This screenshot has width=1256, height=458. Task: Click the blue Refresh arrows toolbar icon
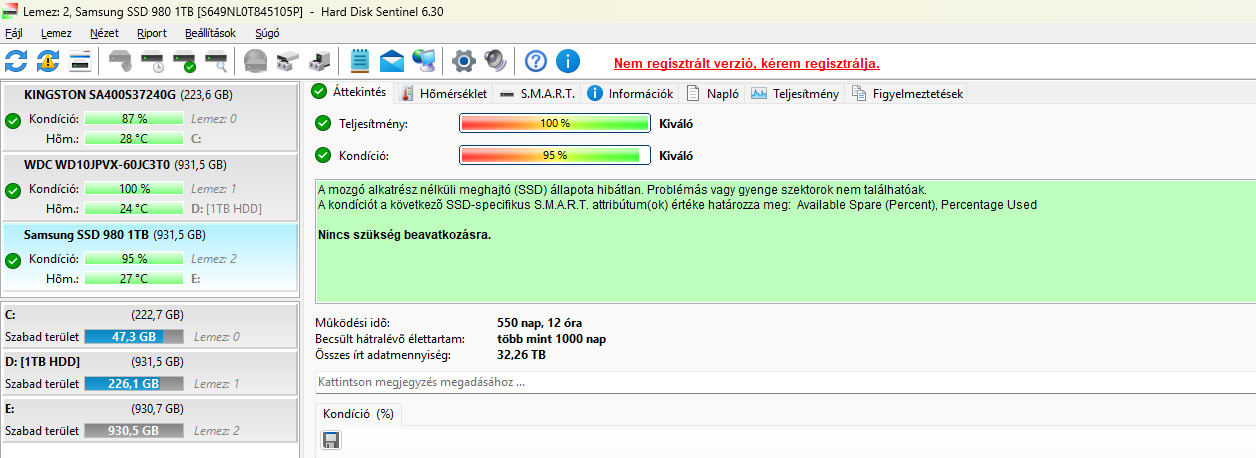pyautogui.click(x=16, y=61)
